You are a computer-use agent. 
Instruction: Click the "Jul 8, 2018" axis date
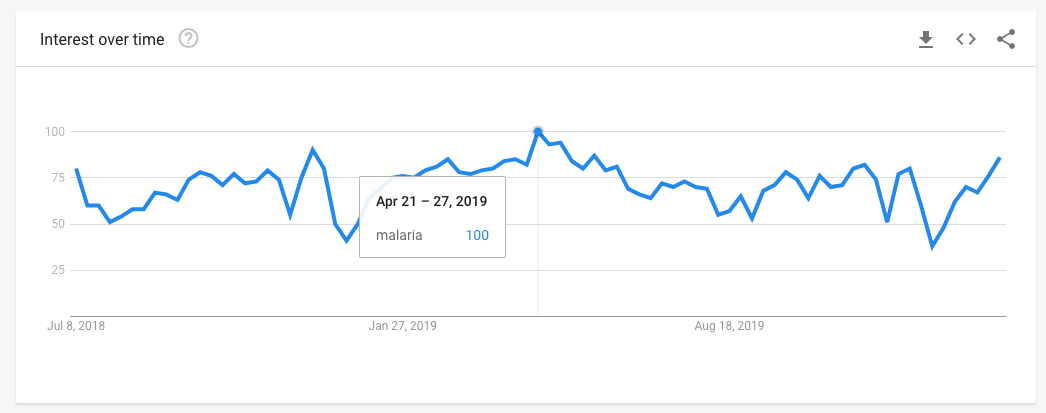[76, 326]
